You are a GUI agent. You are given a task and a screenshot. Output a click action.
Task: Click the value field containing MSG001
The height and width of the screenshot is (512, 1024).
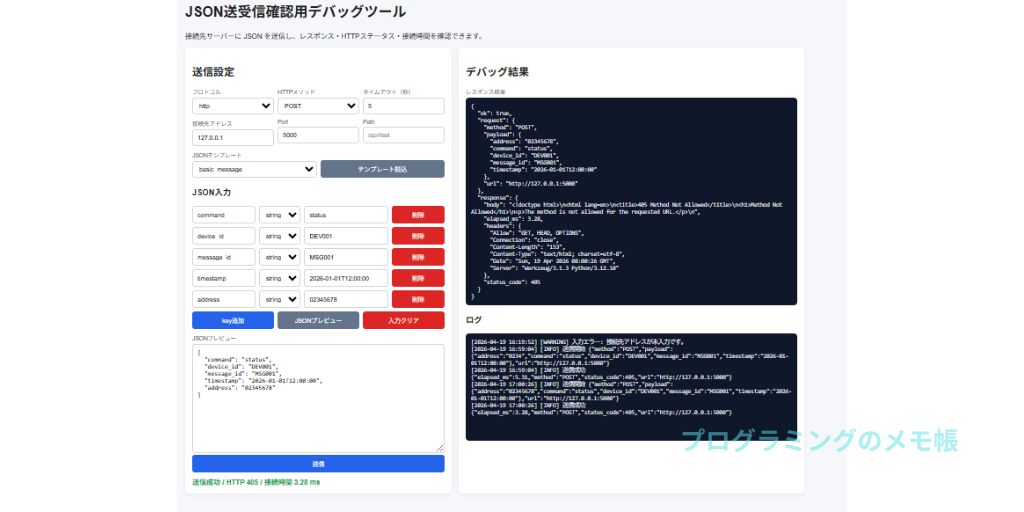point(345,257)
